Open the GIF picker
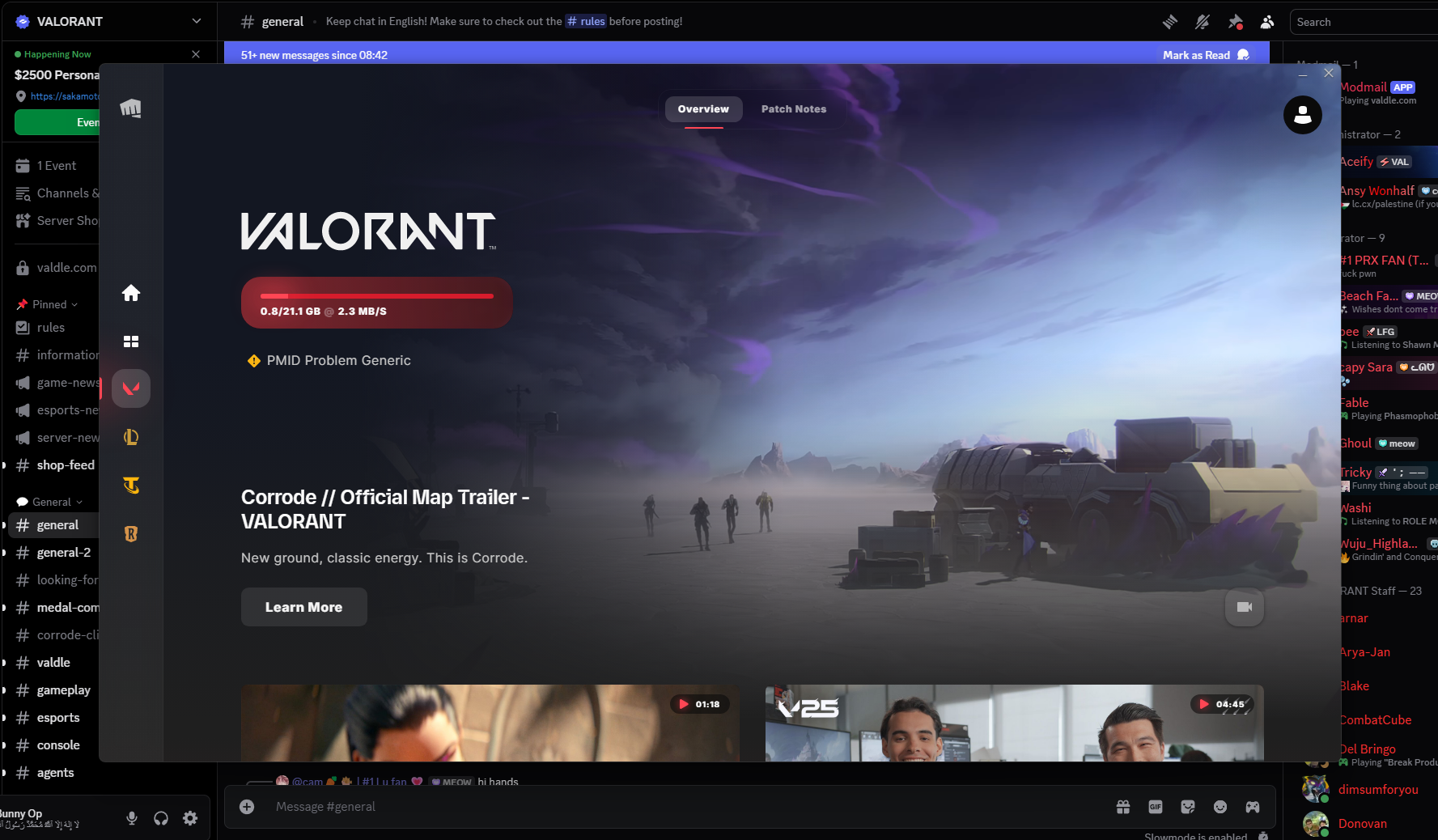1438x840 pixels. [1156, 807]
